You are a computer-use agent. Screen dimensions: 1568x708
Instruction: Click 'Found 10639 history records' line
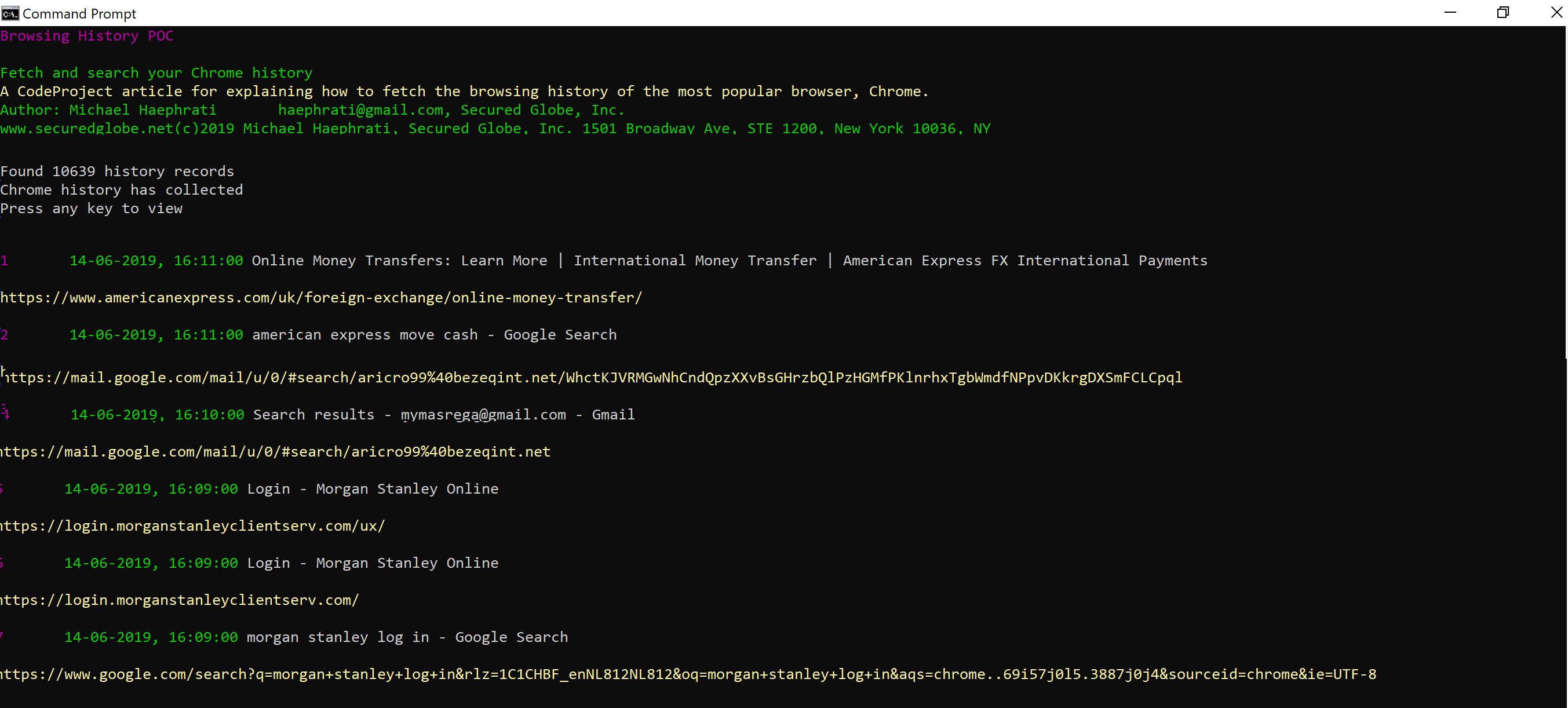[x=117, y=171]
